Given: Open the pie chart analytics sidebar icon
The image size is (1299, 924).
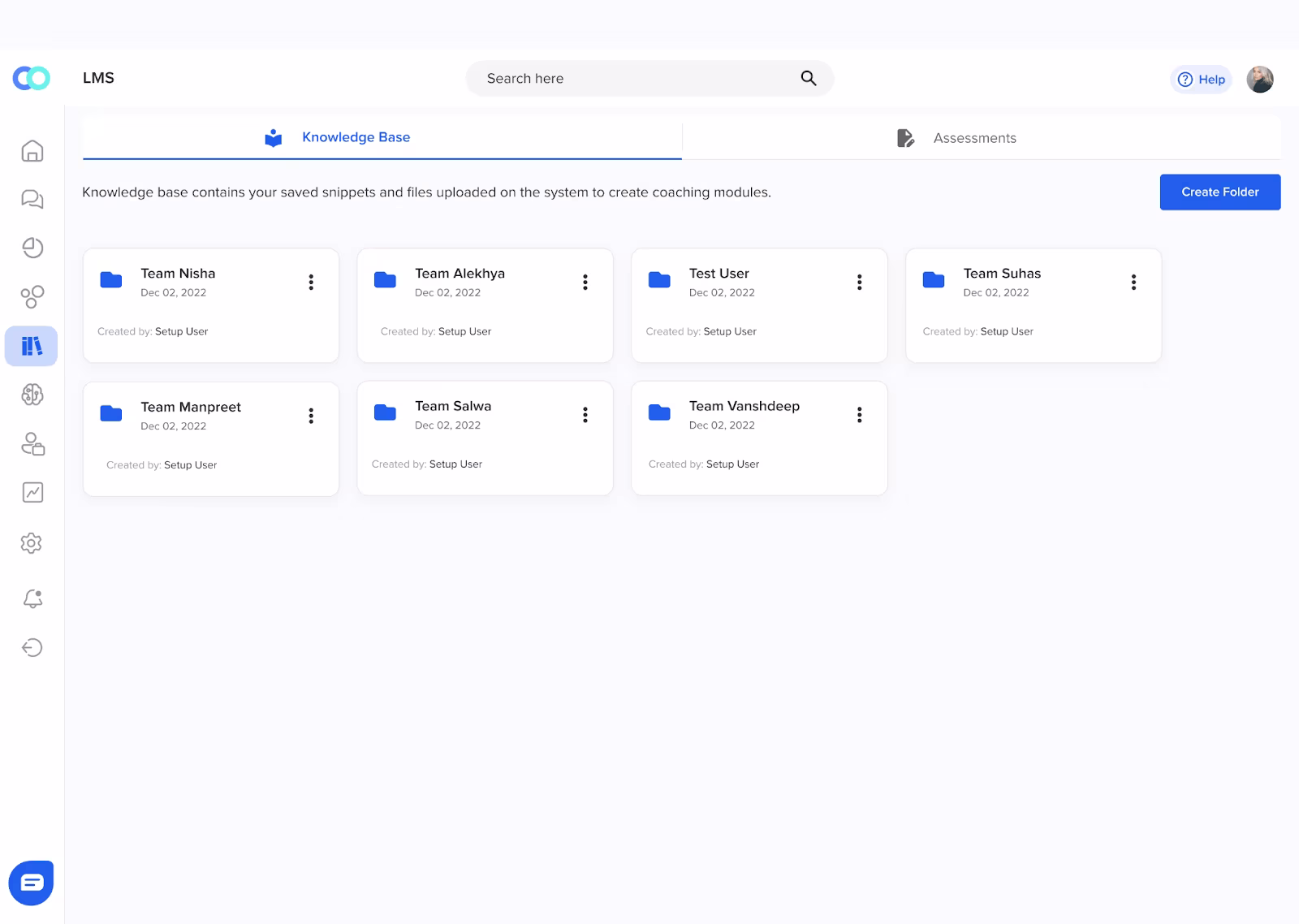Looking at the screenshot, I should (x=32, y=248).
